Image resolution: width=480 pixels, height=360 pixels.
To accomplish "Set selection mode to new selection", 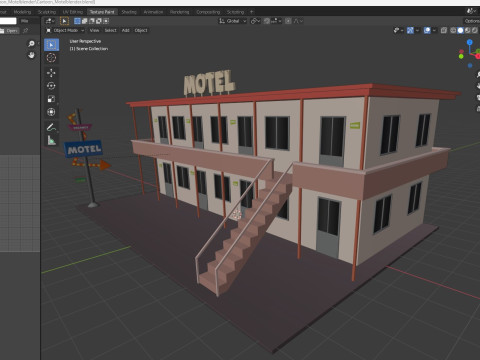I will tap(77, 21).
